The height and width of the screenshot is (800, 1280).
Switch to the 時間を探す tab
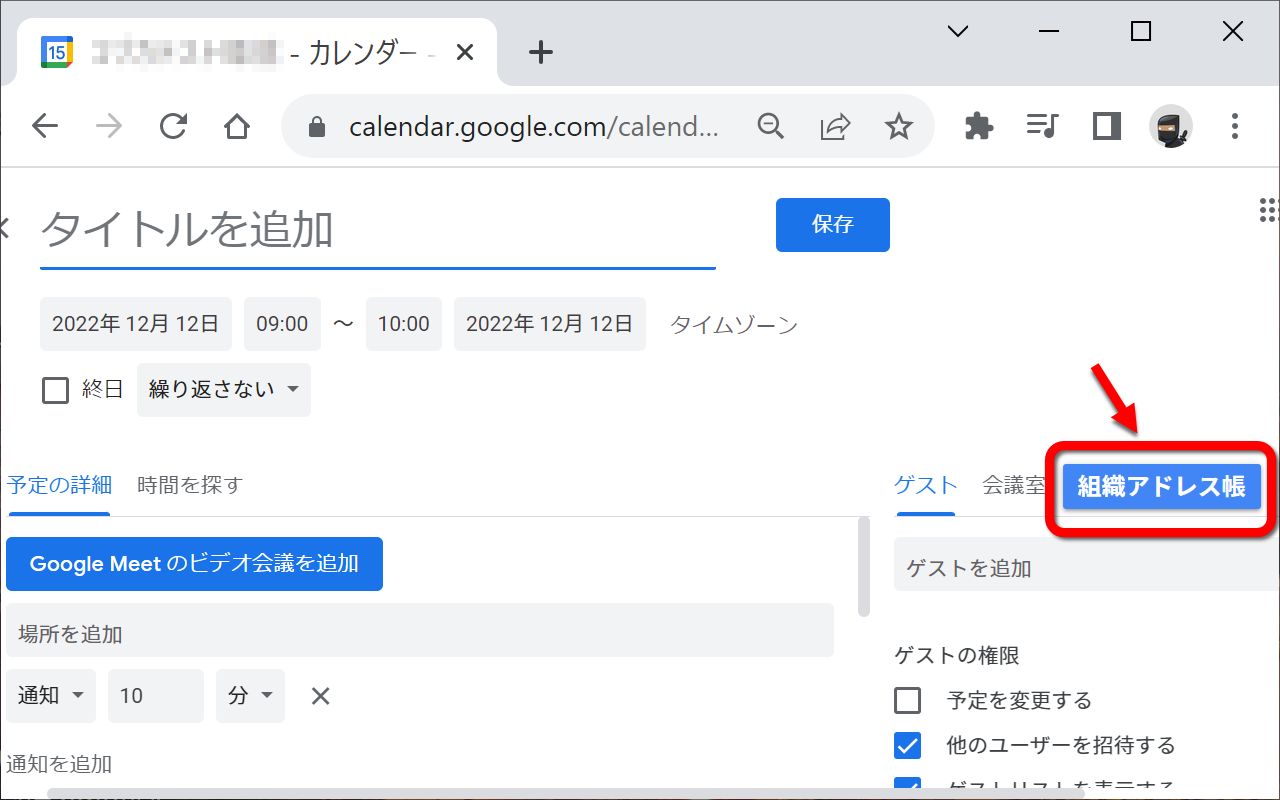(188, 485)
